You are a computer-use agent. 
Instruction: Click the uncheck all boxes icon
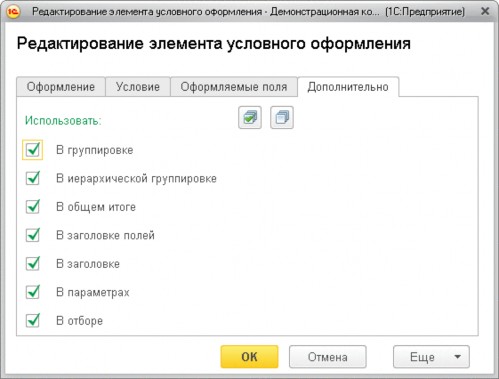click(282, 118)
